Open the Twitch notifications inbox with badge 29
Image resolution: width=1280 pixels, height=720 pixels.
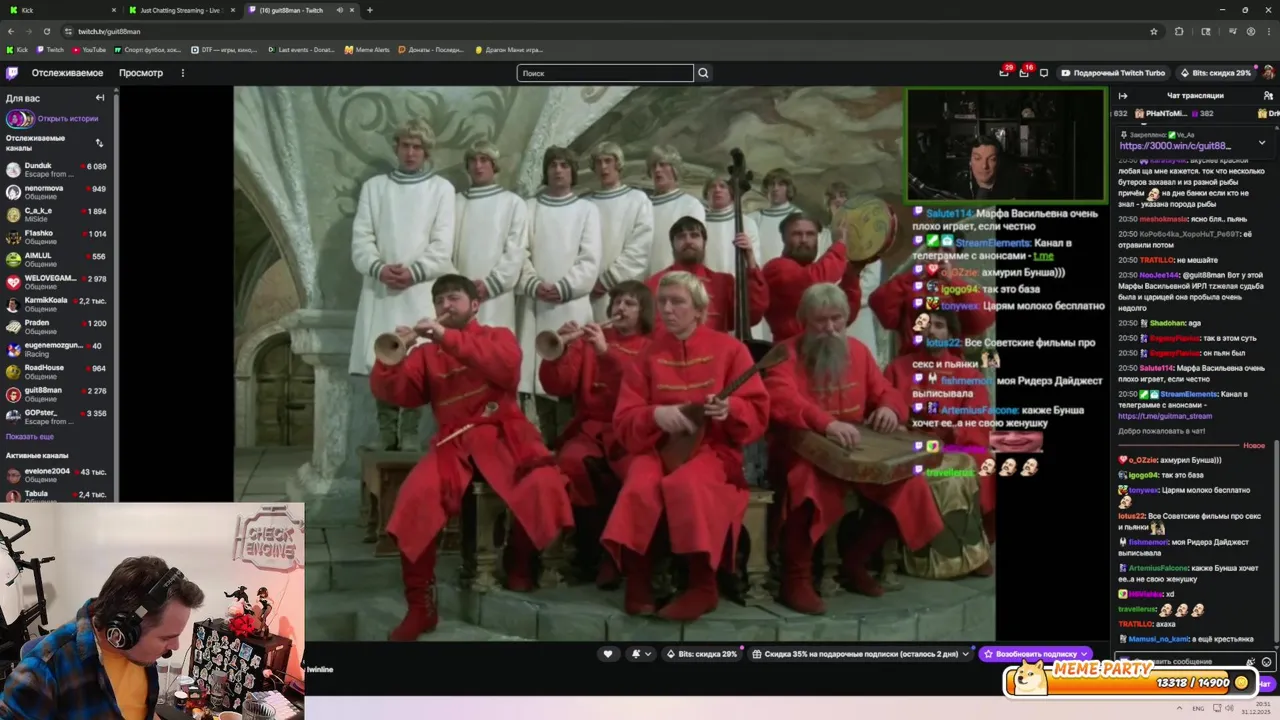tap(1004, 72)
